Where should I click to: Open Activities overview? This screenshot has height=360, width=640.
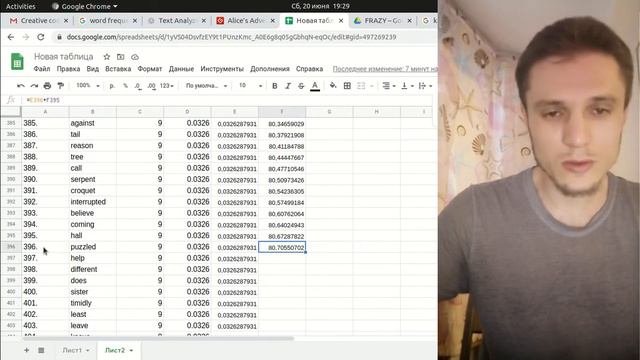(x=21, y=6)
